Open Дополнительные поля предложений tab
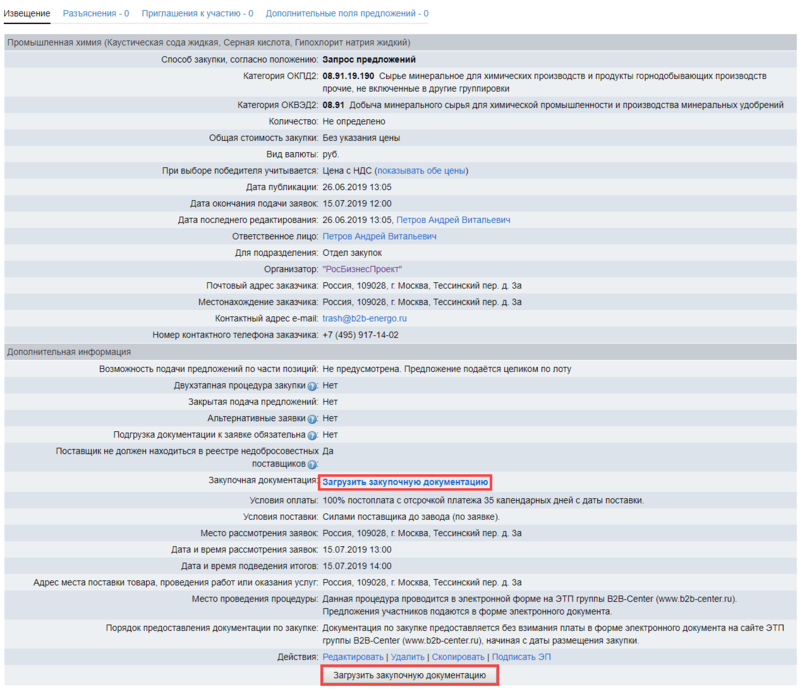The width and height of the screenshot is (800, 689). [346, 14]
